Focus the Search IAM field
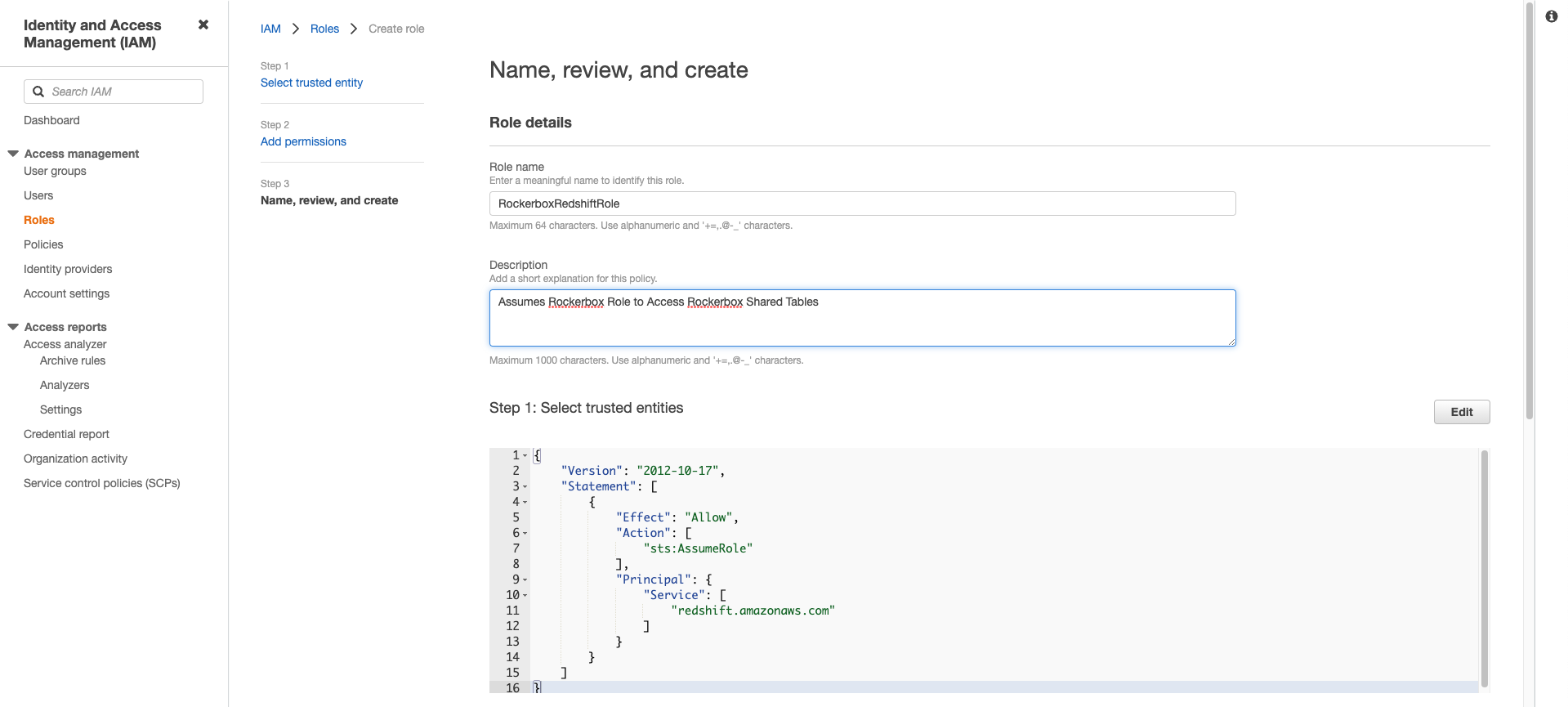Viewport: 1568px width, 707px height. click(x=114, y=92)
